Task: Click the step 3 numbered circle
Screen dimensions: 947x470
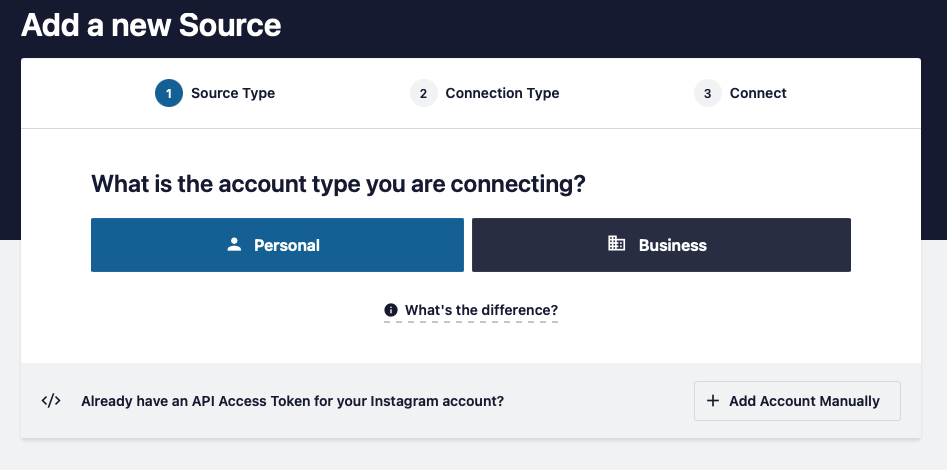Action: pos(707,93)
